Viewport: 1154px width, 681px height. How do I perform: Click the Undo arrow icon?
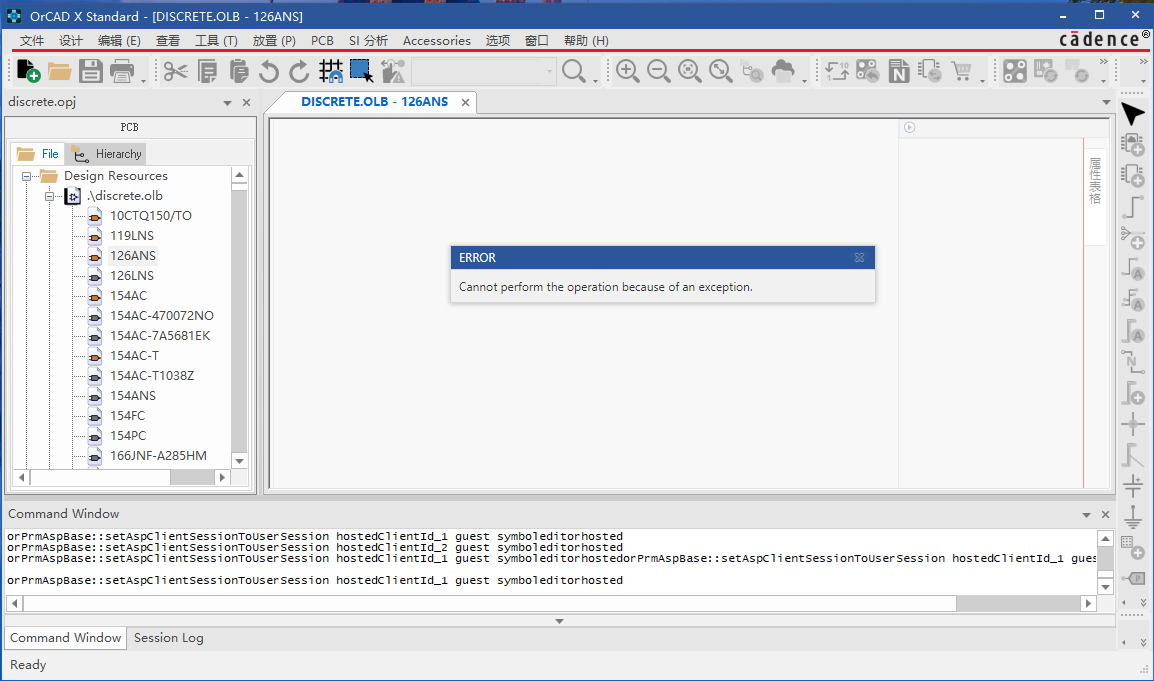268,71
